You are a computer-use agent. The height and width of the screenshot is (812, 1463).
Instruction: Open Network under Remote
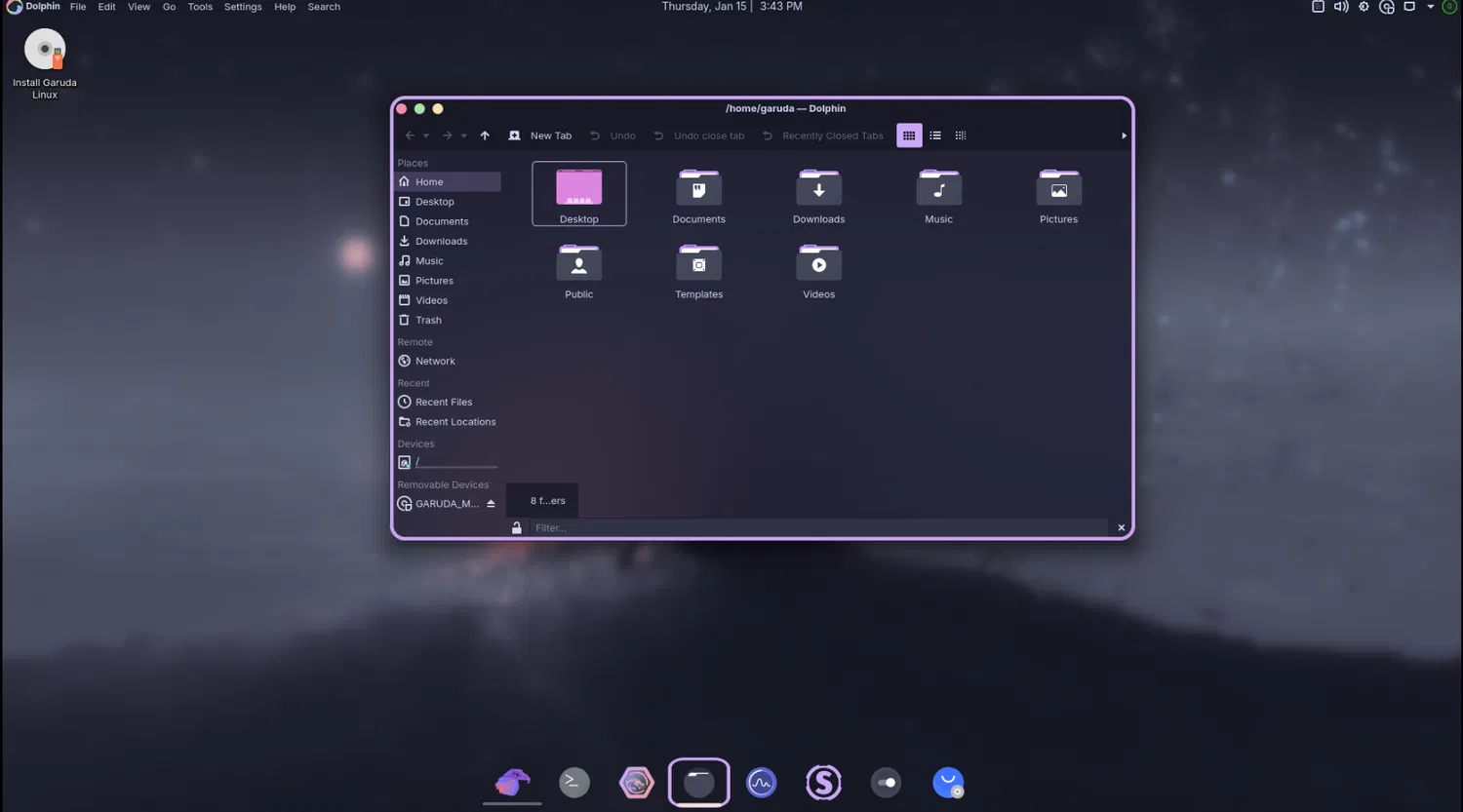tap(448, 361)
